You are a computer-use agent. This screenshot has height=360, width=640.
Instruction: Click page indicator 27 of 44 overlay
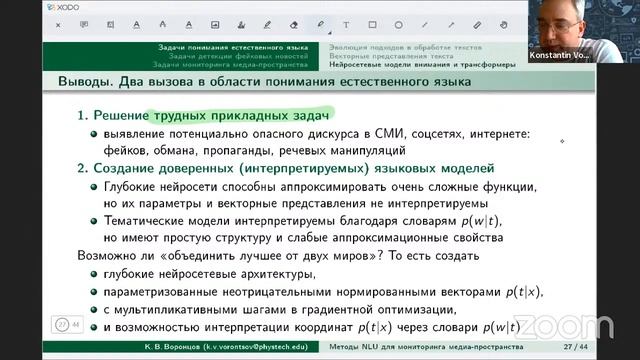(68, 325)
